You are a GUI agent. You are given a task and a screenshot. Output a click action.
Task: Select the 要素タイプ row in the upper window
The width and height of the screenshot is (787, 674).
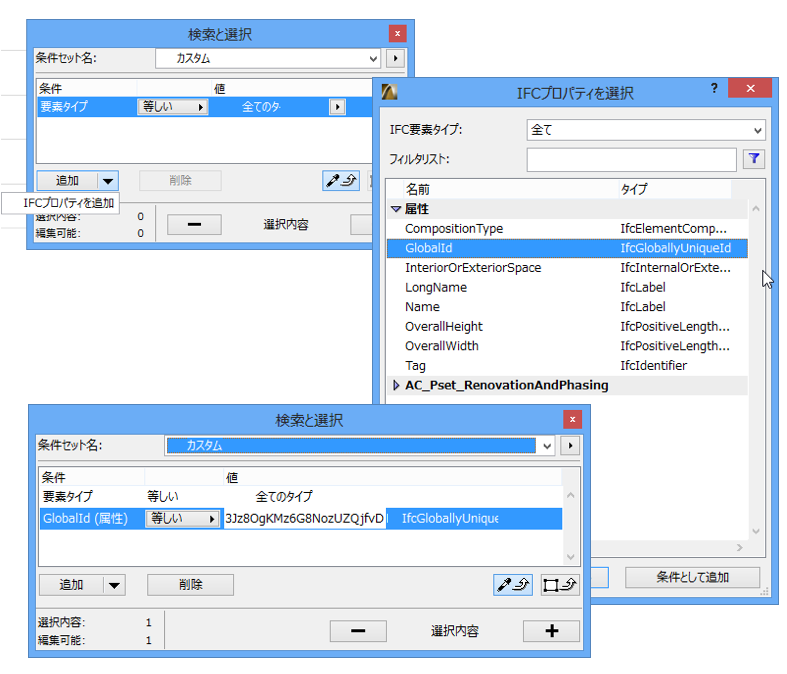pyautogui.click(x=205, y=107)
